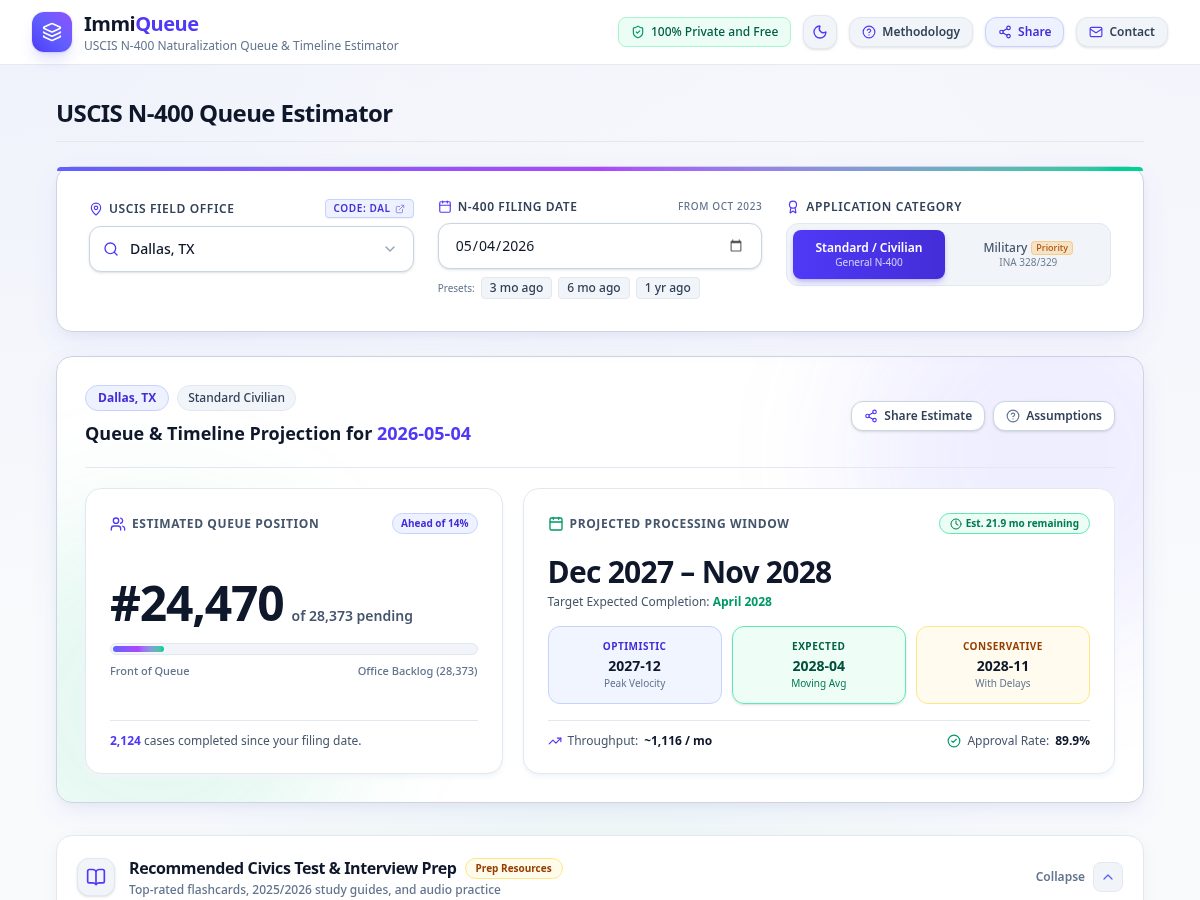This screenshot has height=900, width=1200.
Task: Click the #24,470 queue number
Action: click(197, 603)
